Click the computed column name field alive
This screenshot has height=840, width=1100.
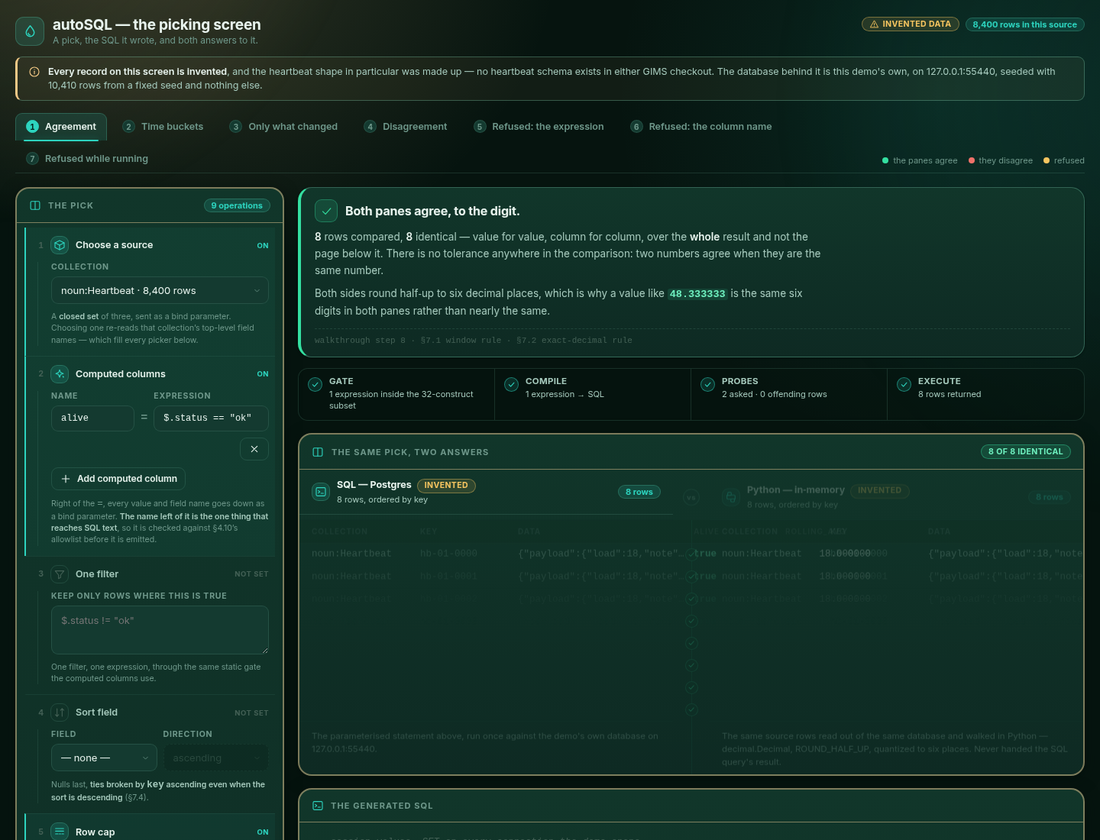coord(93,418)
